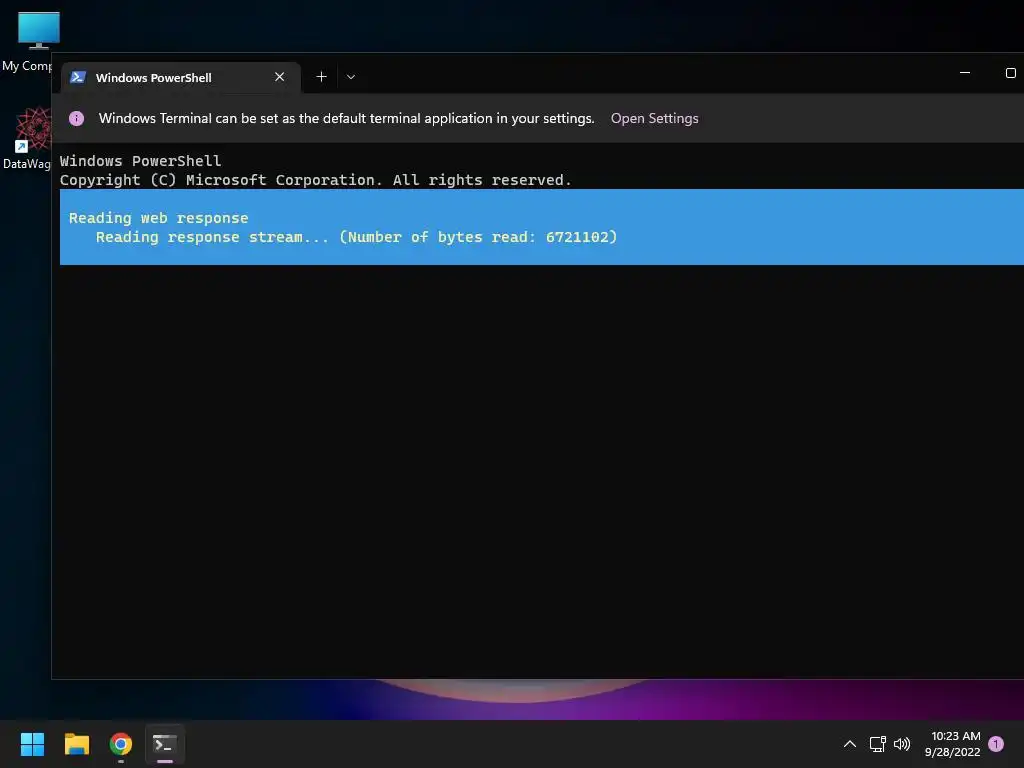
Task: Click the "Reading web response" text
Action: point(159,218)
